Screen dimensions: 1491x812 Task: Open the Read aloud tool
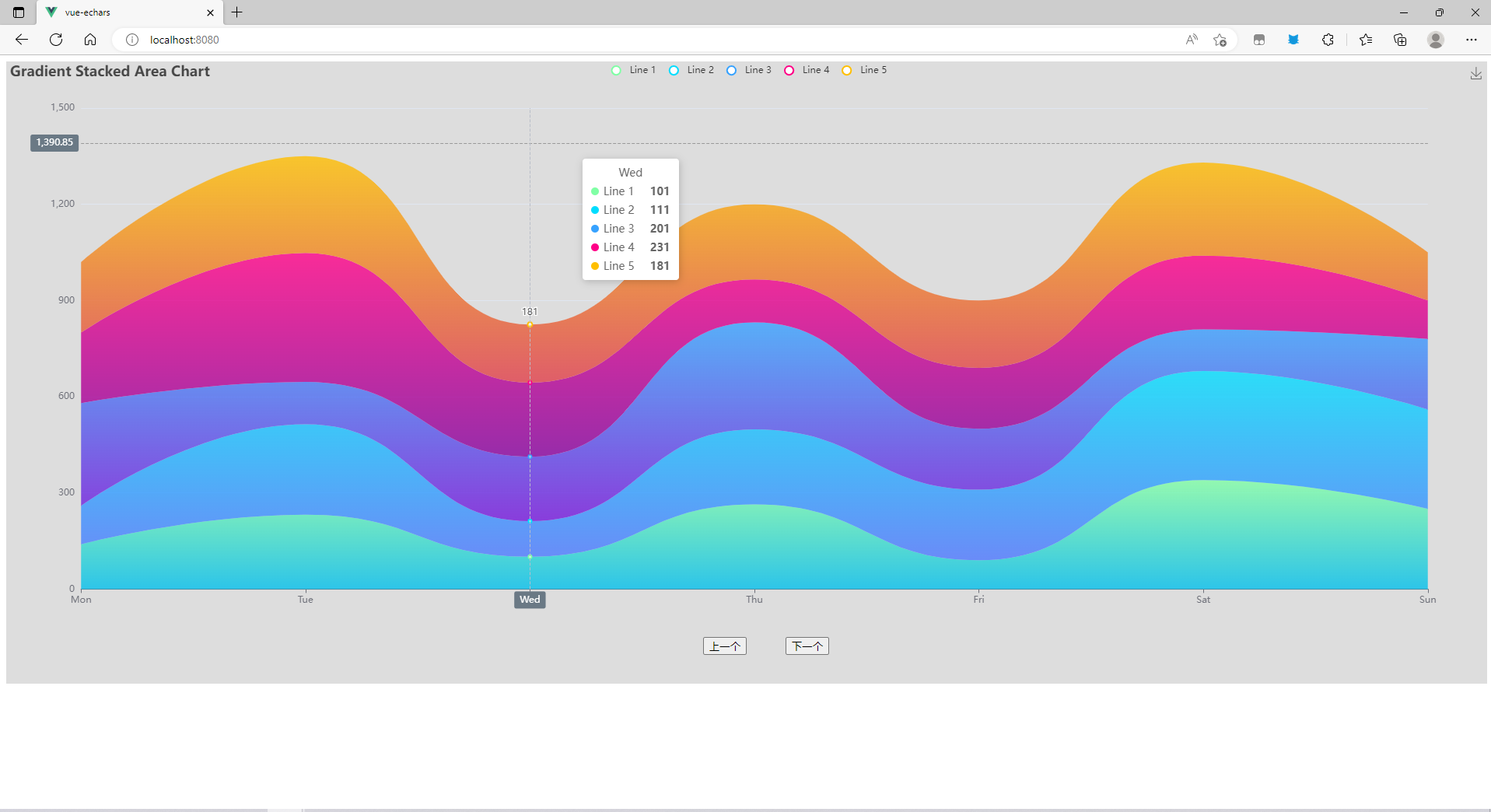pos(1192,40)
